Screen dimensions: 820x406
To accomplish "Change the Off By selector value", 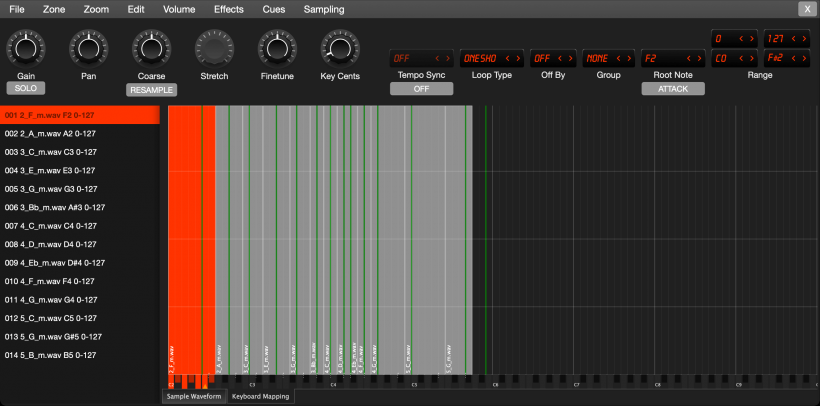I will (x=553, y=59).
